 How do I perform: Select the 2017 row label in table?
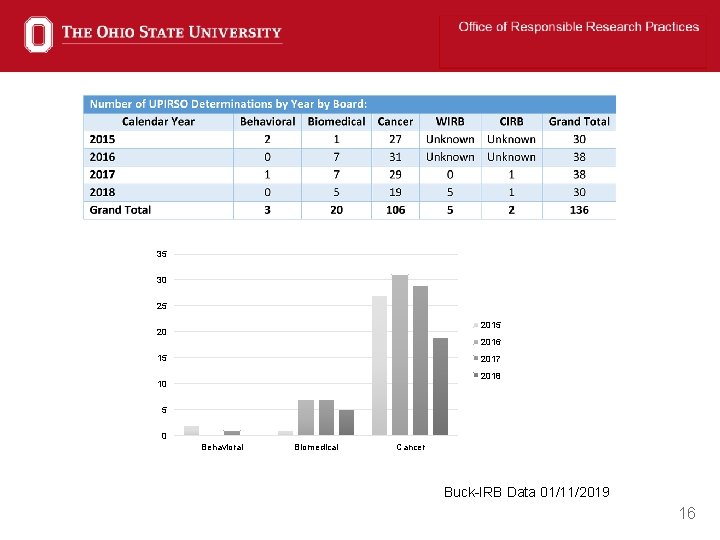point(102,174)
